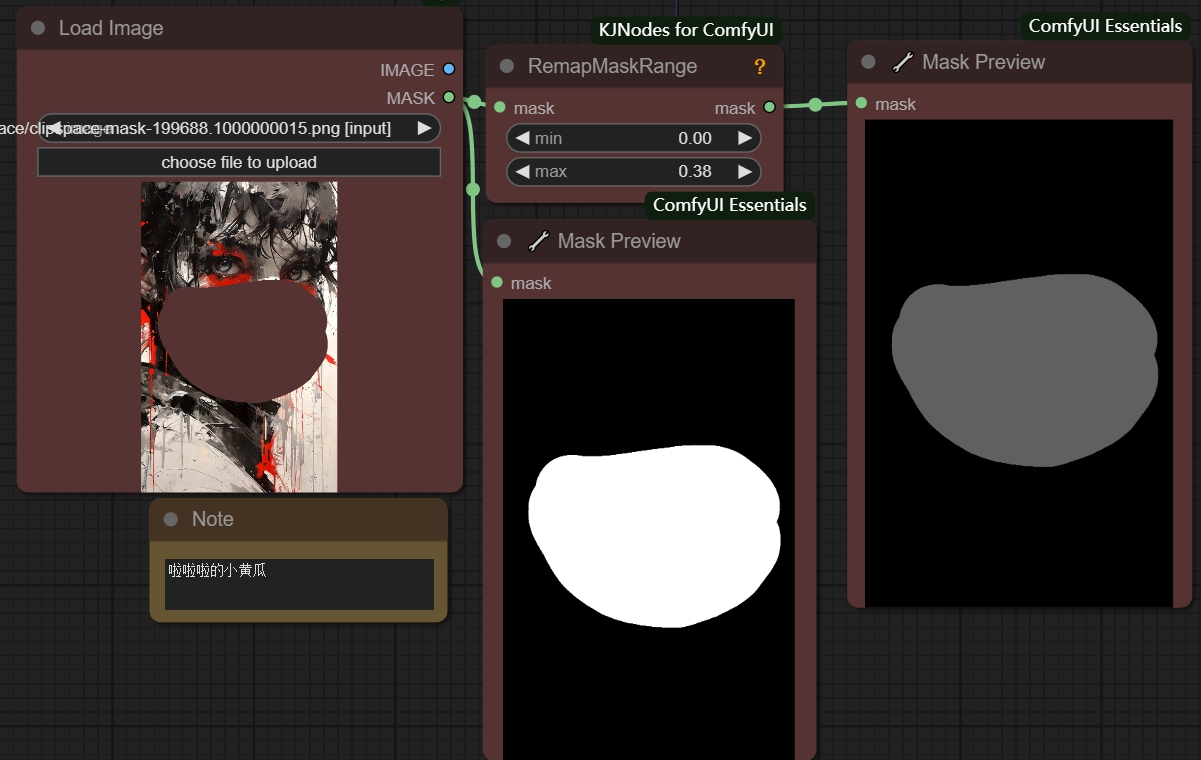Click the lower Mask Preview mask input port
The height and width of the screenshot is (760, 1201).
pos(497,283)
